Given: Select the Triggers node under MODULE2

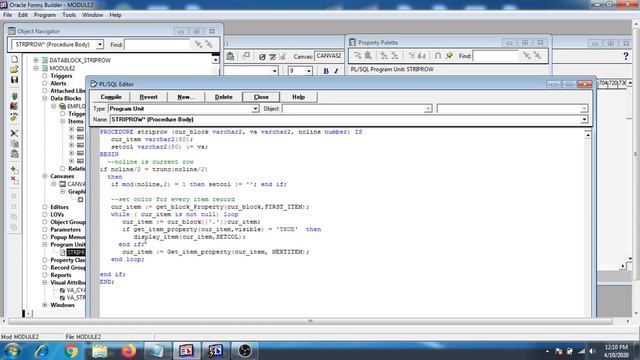Looking at the screenshot, I should (x=61, y=76).
